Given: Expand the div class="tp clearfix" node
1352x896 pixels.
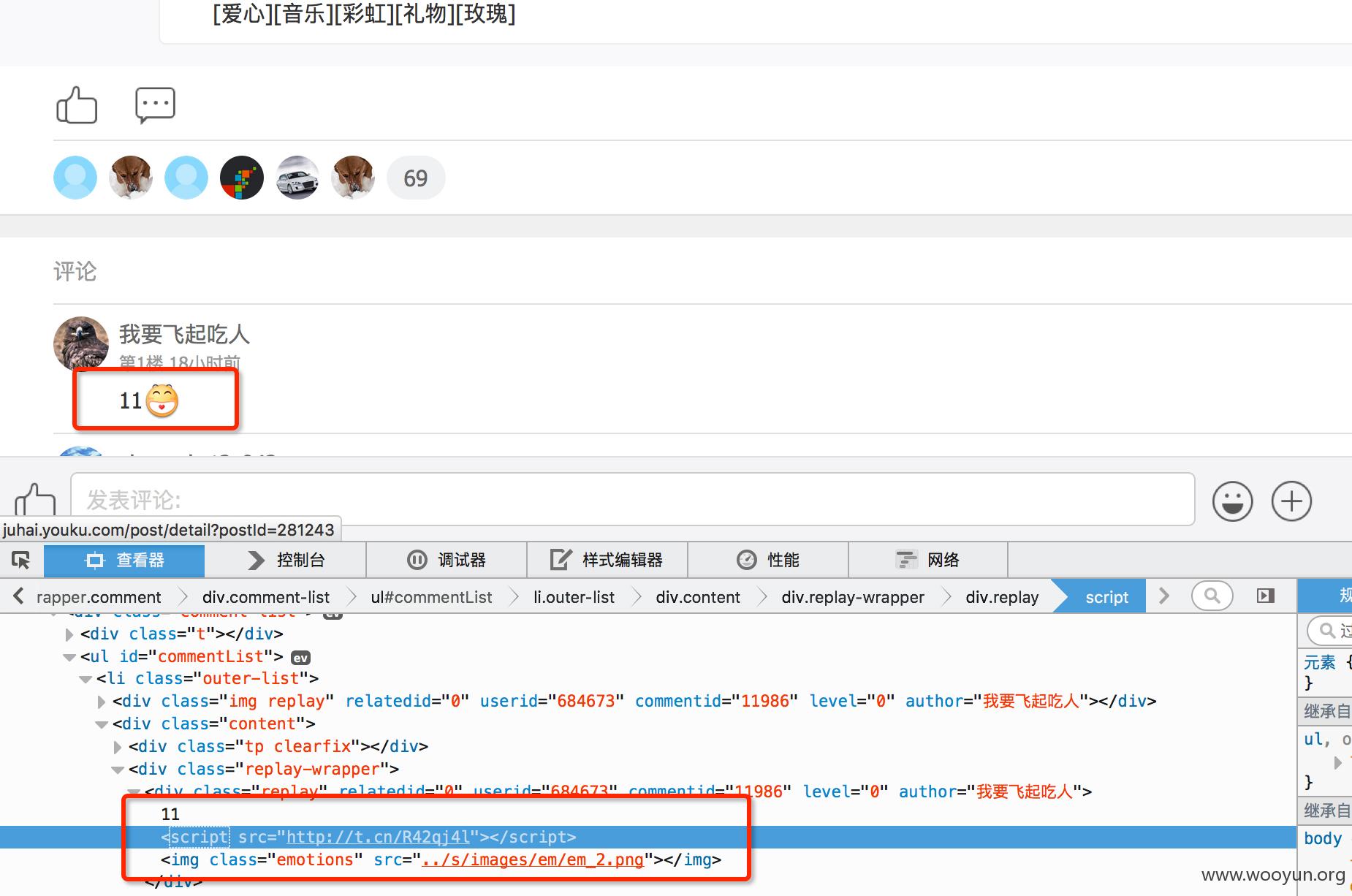Looking at the screenshot, I should click(118, 748).
